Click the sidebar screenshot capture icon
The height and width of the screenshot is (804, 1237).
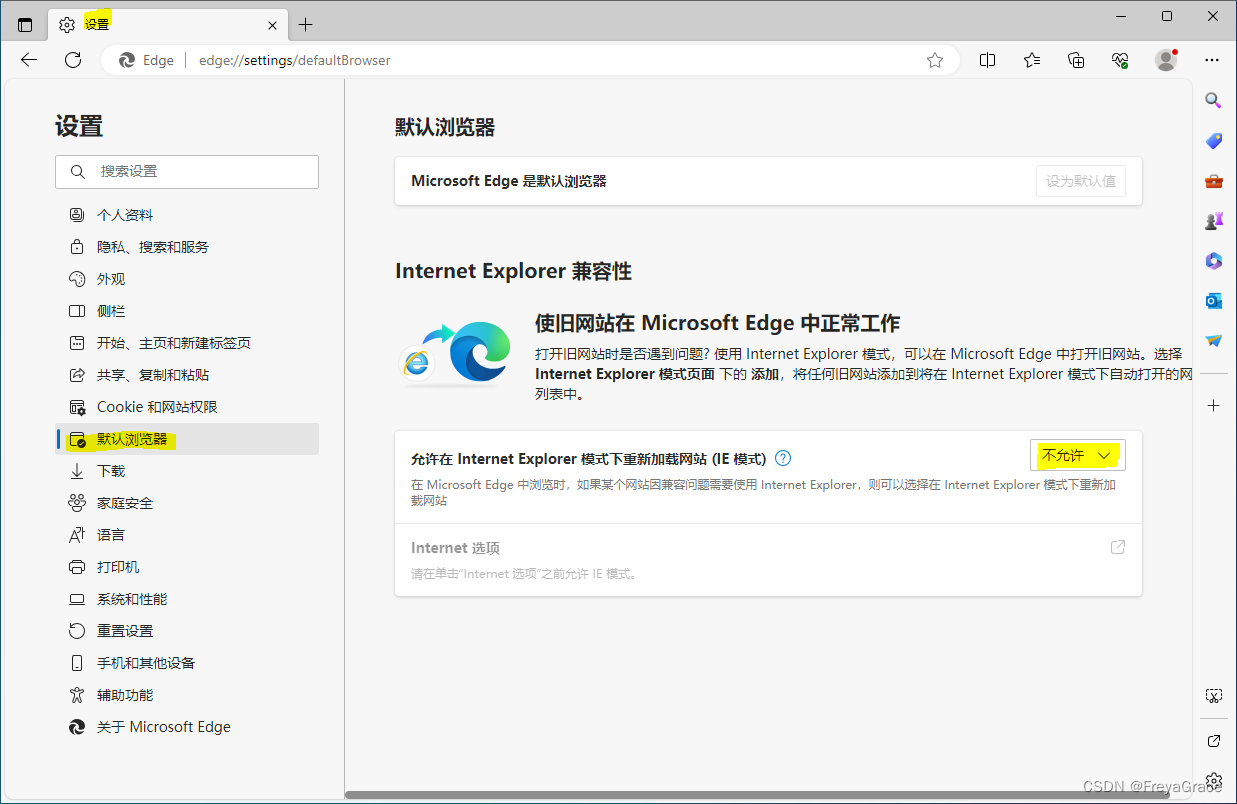(1214, 696)
